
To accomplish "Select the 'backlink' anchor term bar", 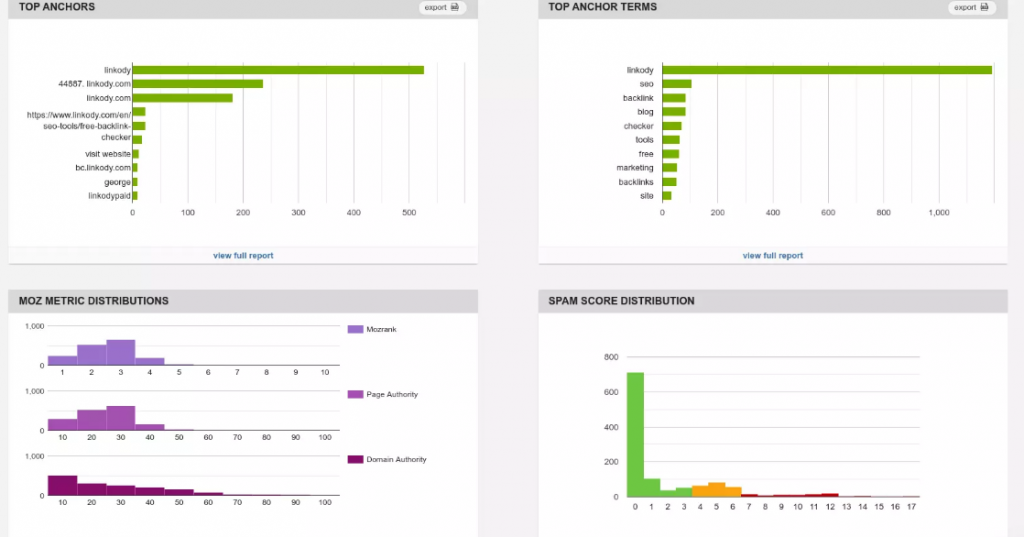I will (674, 98).
